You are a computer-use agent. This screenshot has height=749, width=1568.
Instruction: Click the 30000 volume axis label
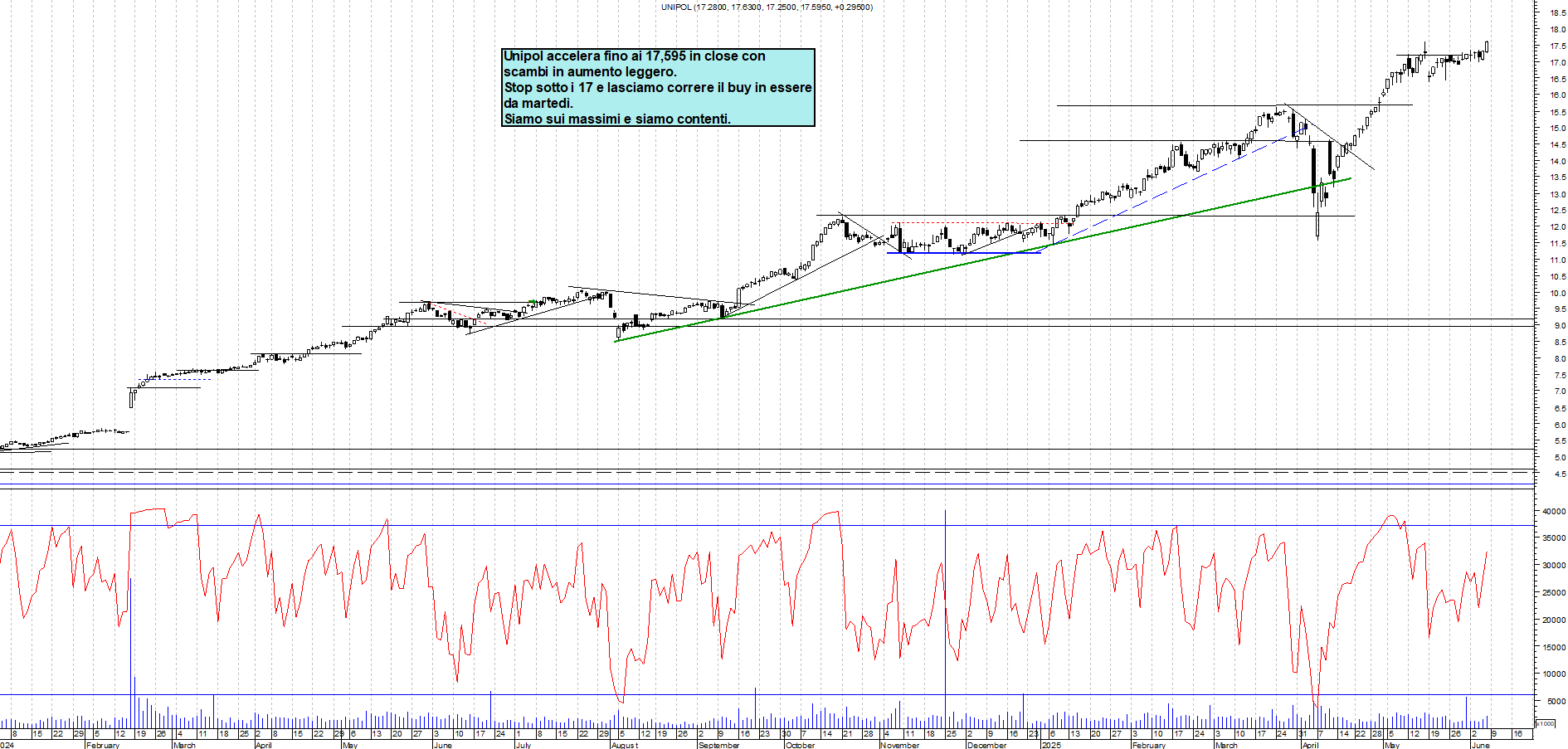[x=1554, y=566]
